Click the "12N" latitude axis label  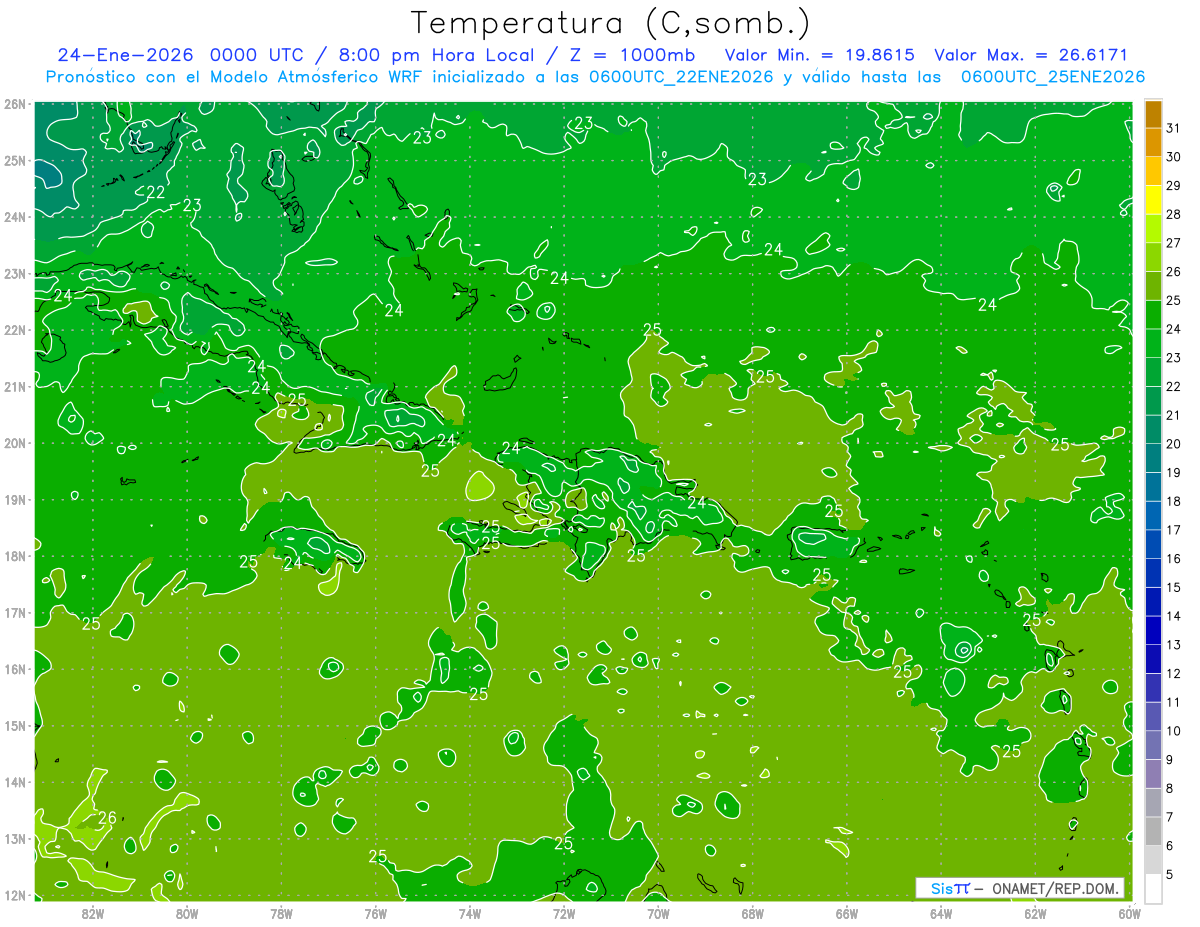pos(14,895)
